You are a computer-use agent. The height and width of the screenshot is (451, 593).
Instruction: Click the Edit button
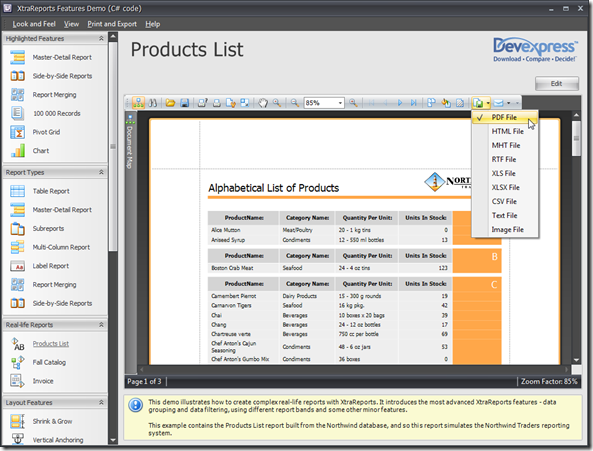tap(557, 84)
